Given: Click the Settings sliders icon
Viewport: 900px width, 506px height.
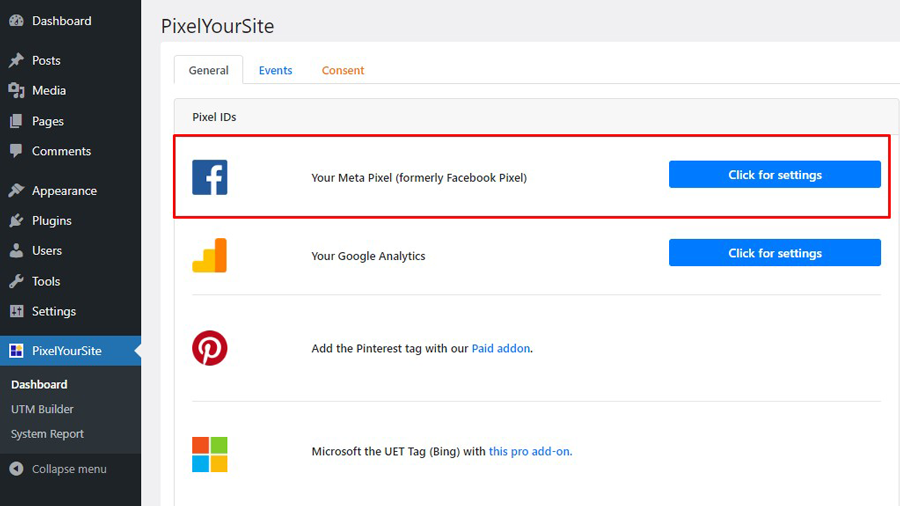Looking at the screenshot, I should tap(16, 311).
